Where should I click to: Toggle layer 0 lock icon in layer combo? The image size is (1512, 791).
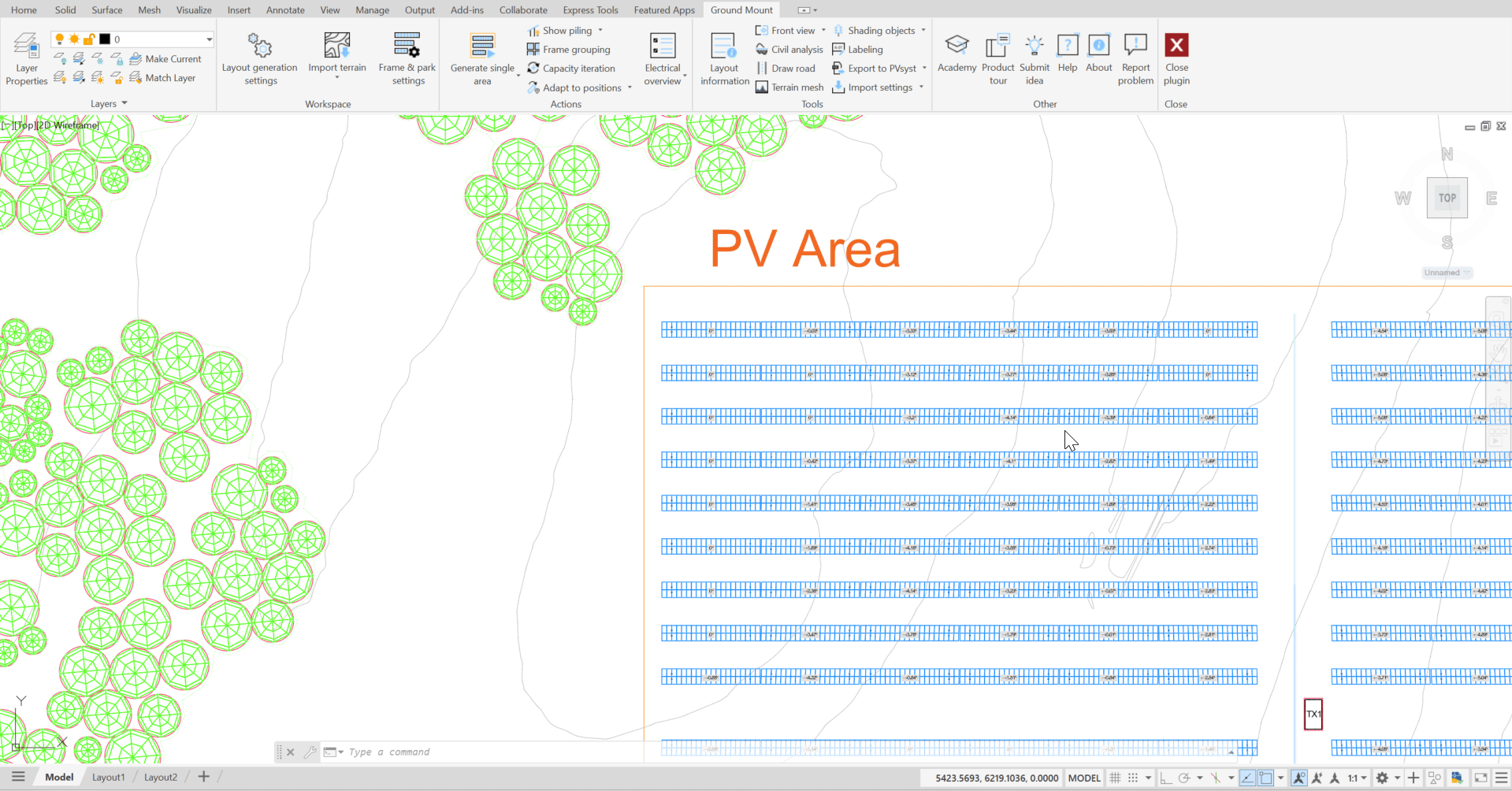click(89, 39)
